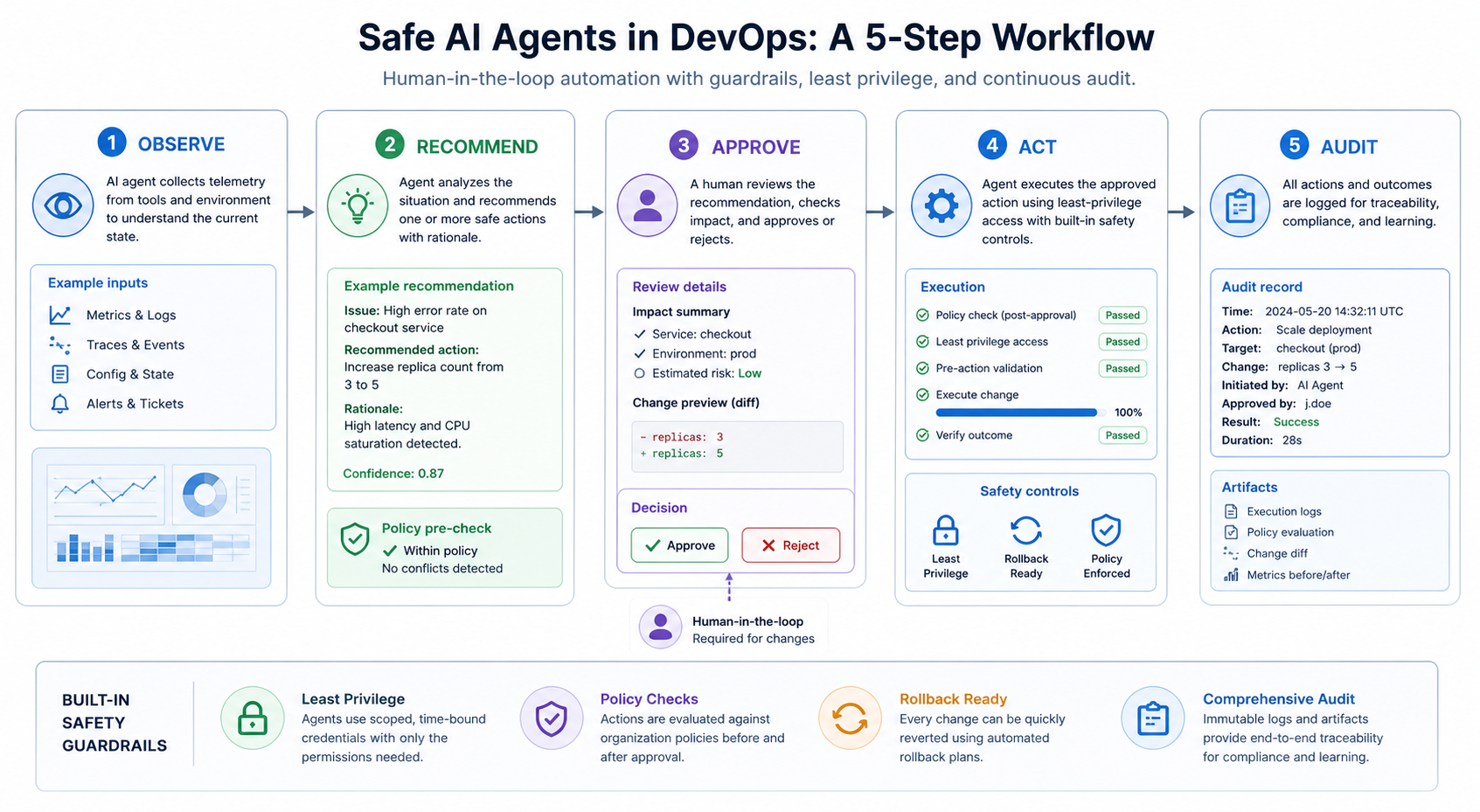
Task: Click the Act gear icon
Action: tap(941, 206)
